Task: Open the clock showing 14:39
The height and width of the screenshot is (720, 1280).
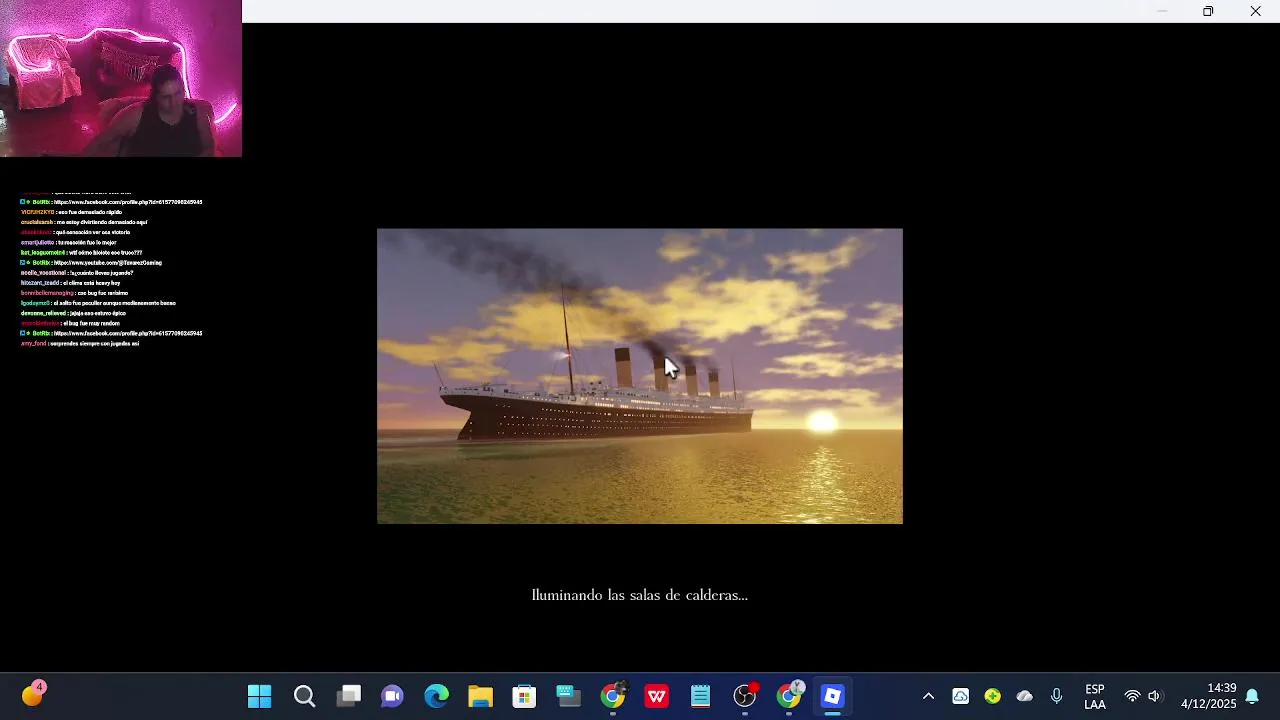Action: point(1208,696)
